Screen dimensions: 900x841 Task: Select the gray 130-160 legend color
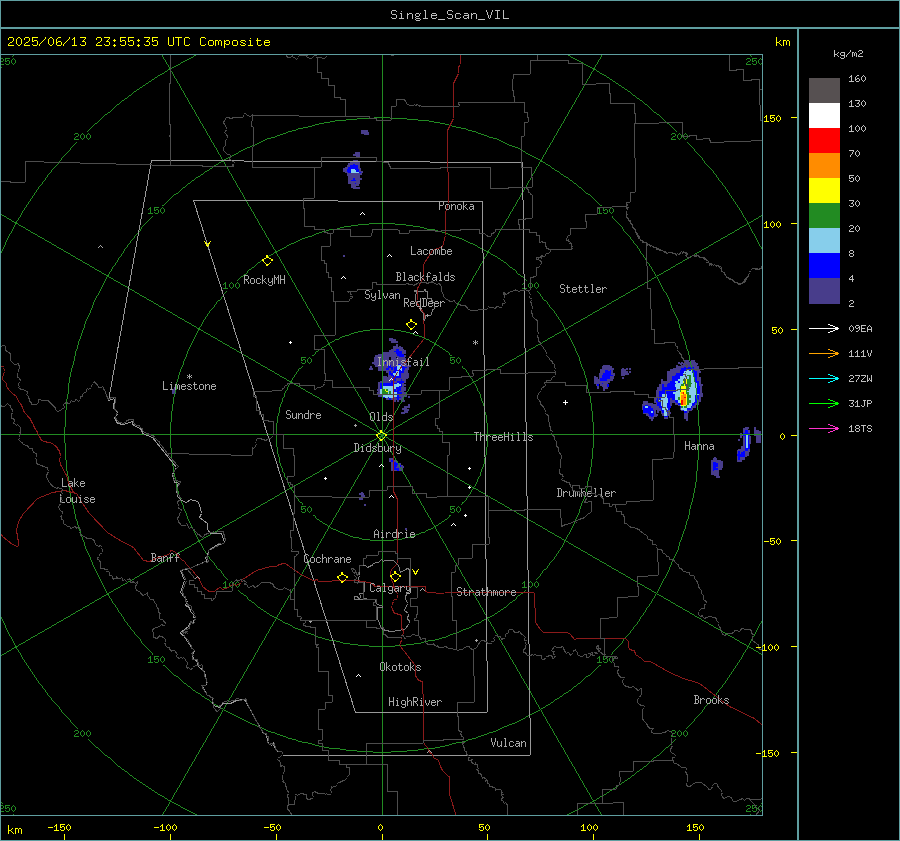tap(824, 91)
